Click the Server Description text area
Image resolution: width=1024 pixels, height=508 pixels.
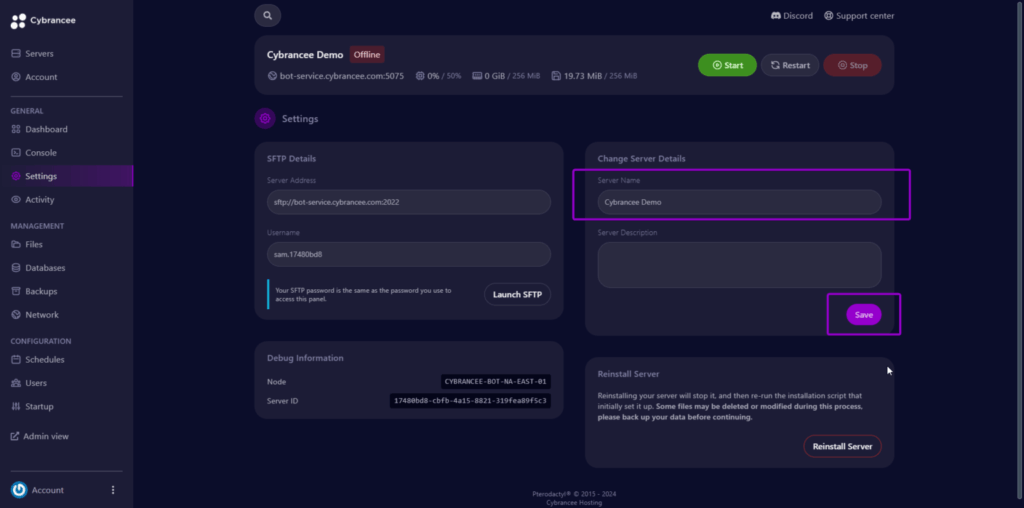[739, 265]
